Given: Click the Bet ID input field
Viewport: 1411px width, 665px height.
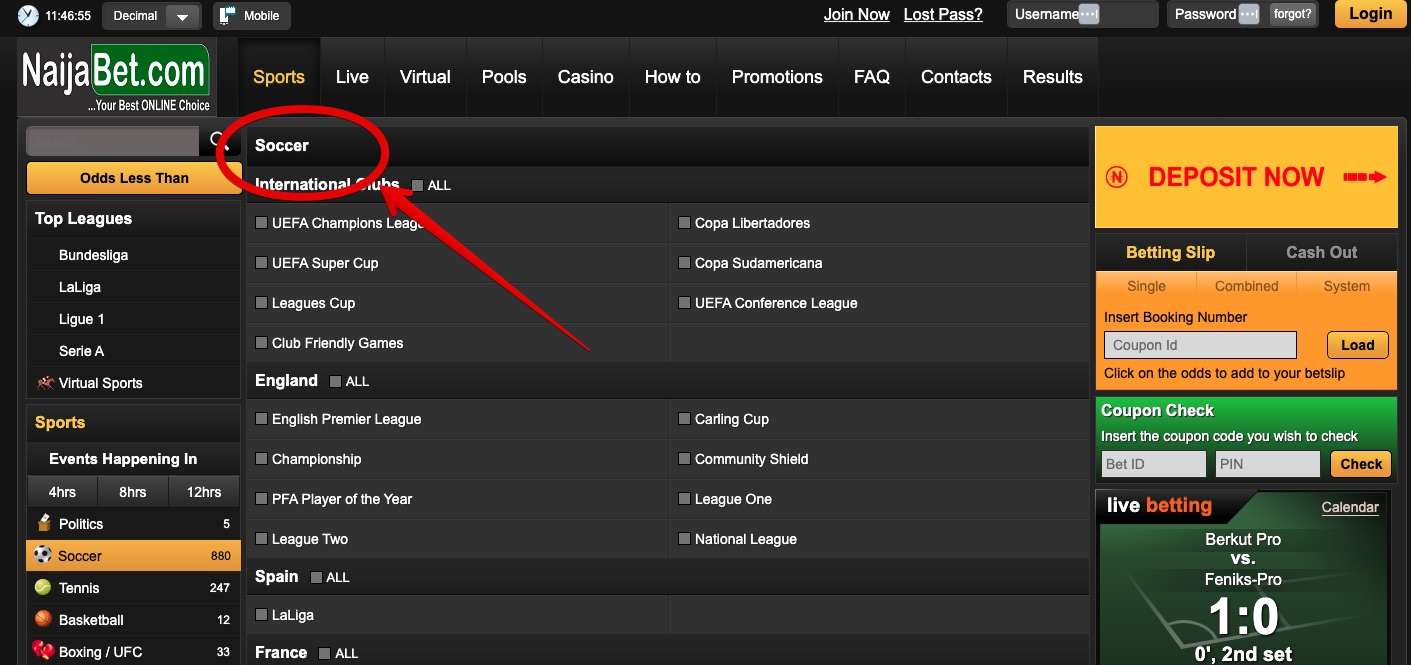Looking at the screenshot, I should [x=1154, y=464].
